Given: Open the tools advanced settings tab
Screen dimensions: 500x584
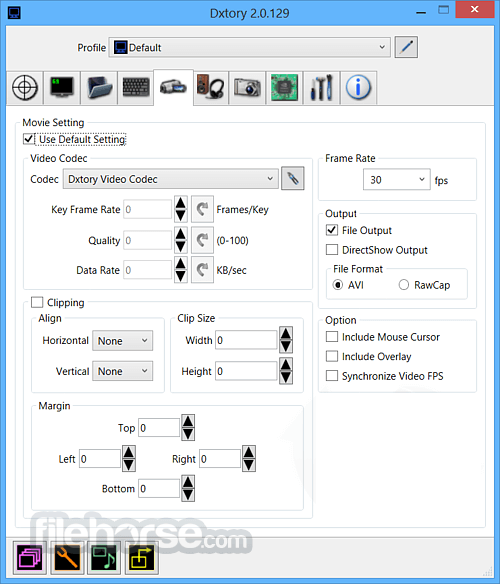Looking at the screenshot, I should click(x=322, y=88).
